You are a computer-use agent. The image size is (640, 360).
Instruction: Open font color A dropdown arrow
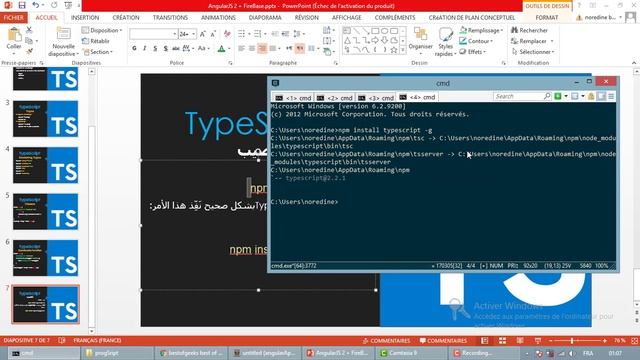[x=229, y=49]
